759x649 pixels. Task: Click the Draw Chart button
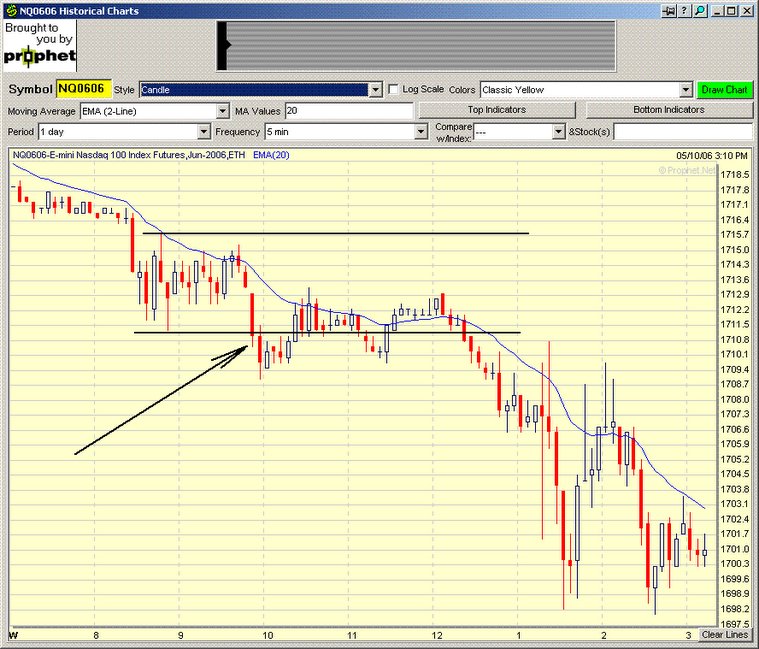(725, 90)
